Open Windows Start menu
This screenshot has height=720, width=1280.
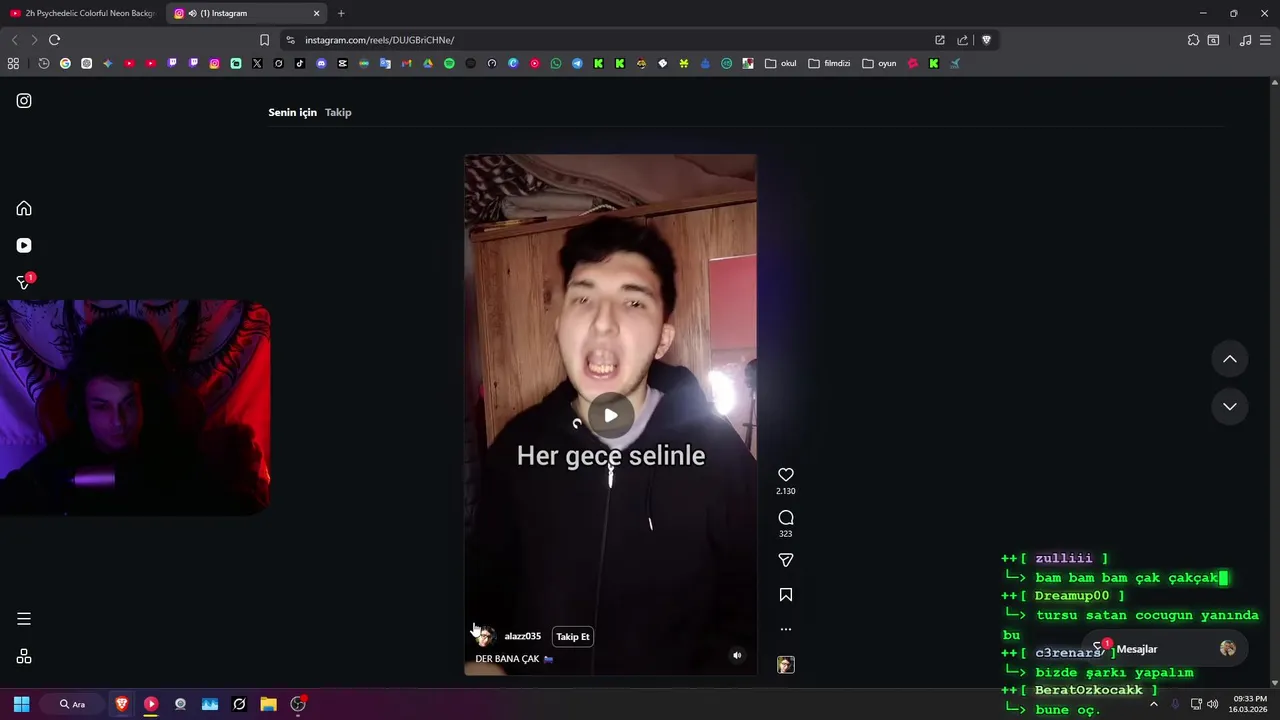(x=21, y=704)
